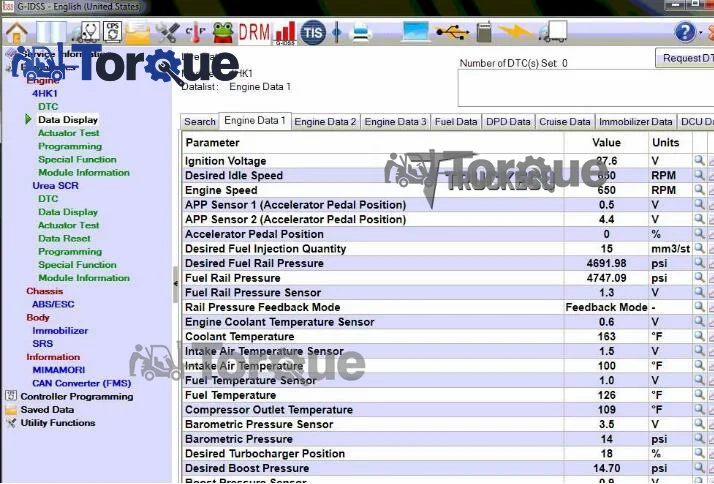Viewport: 714px width, 484px height.
Task: Open Controller Programming
Action: (77, 397)
